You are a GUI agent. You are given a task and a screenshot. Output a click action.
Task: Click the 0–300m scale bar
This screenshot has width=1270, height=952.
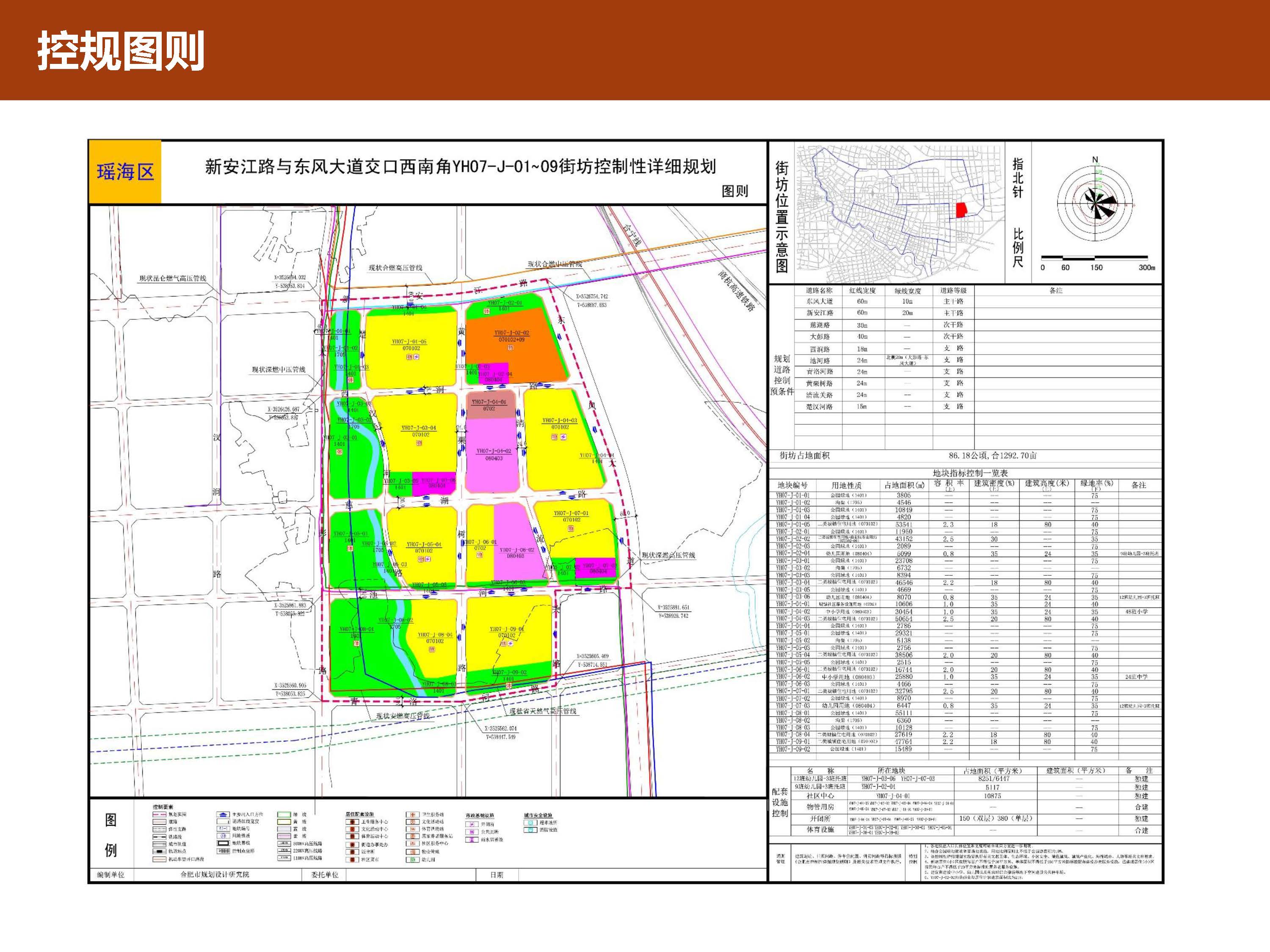click(1094, 258)
